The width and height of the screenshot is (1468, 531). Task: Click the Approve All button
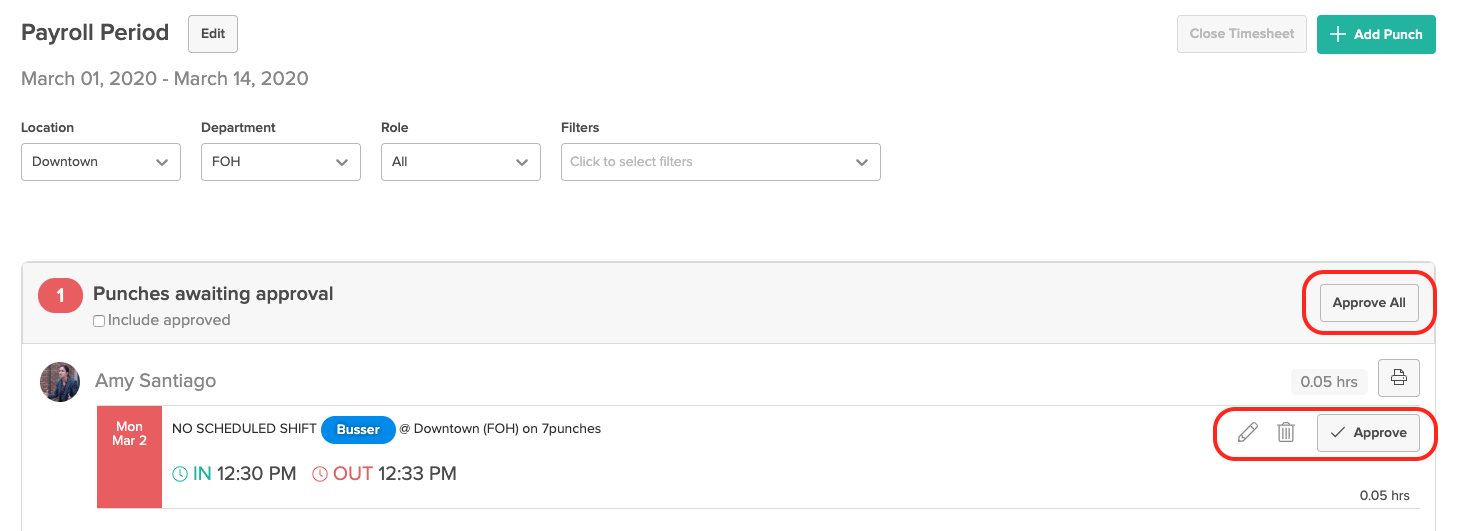1369,303
